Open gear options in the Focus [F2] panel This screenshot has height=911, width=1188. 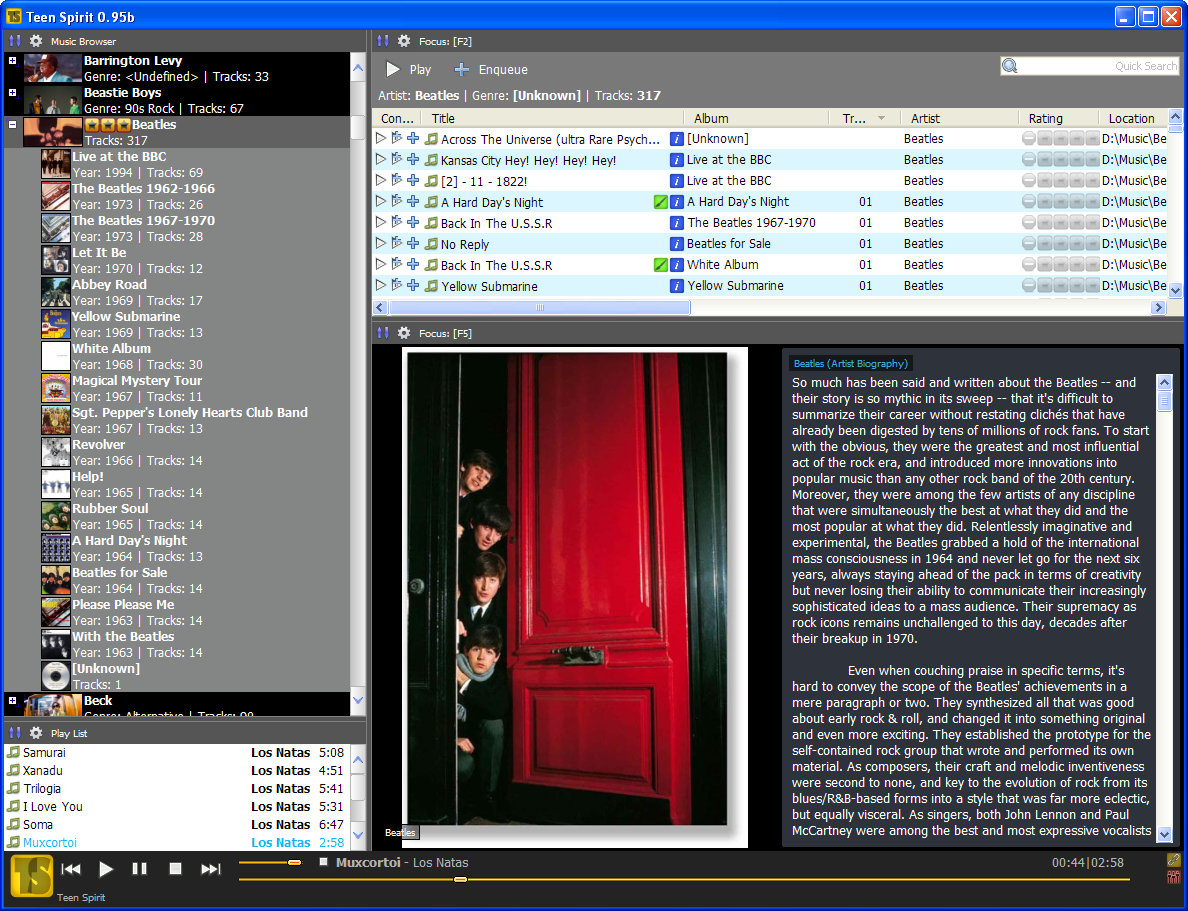pyautogui.click(x=404, y=41)
